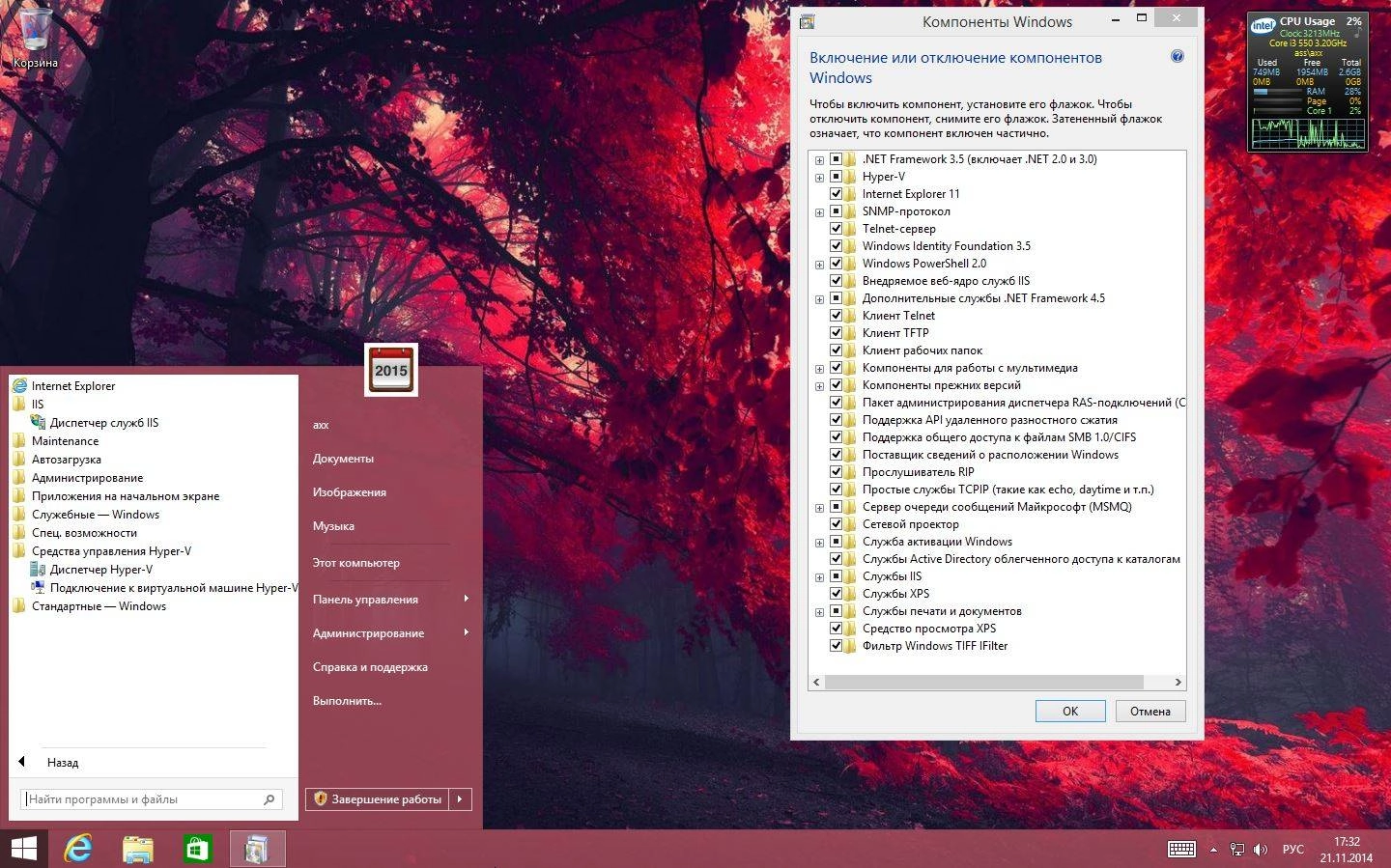Toggle the Internet Explorer 11 checkbox
Image resolution: width=1391 pixels, height=868 pixels.
pos(837,193)
